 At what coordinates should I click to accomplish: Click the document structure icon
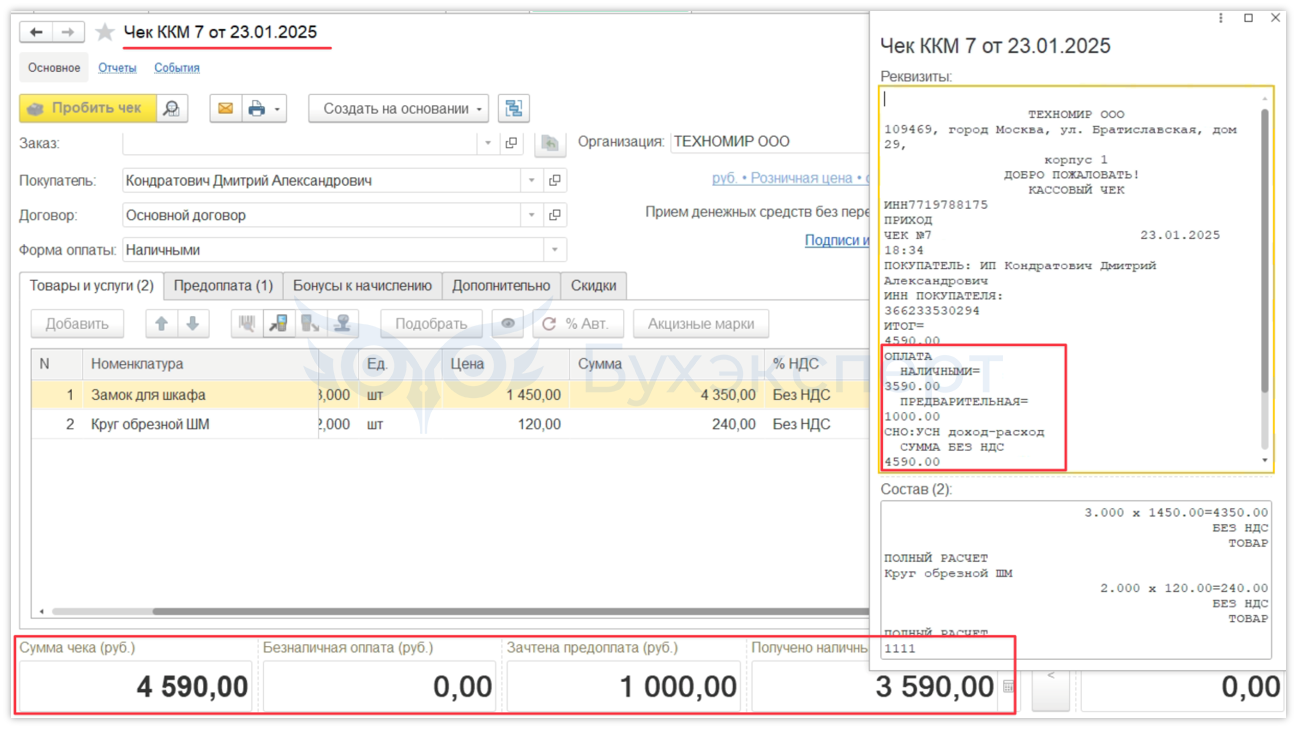pyautogui.click(x=513, y=108)
